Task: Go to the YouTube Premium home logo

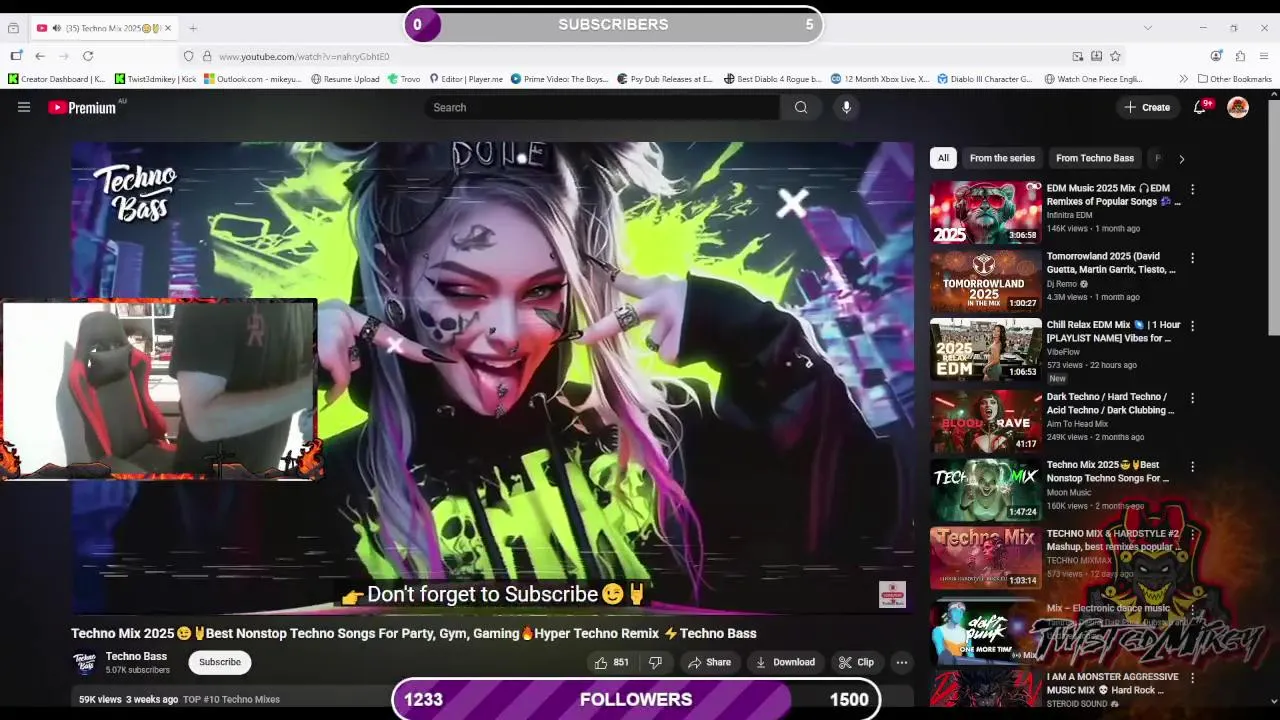Action: [x=84, y=107]
